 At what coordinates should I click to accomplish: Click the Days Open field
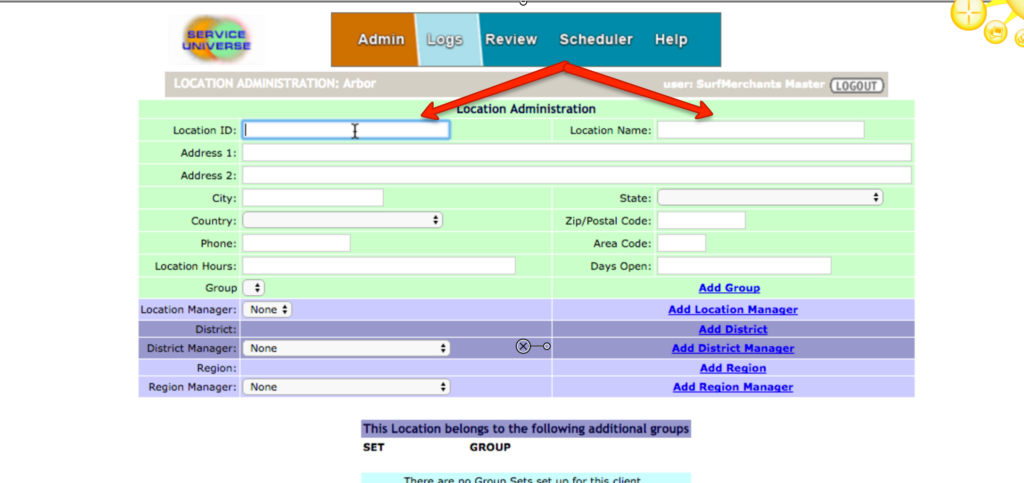(x=744, y=266)
